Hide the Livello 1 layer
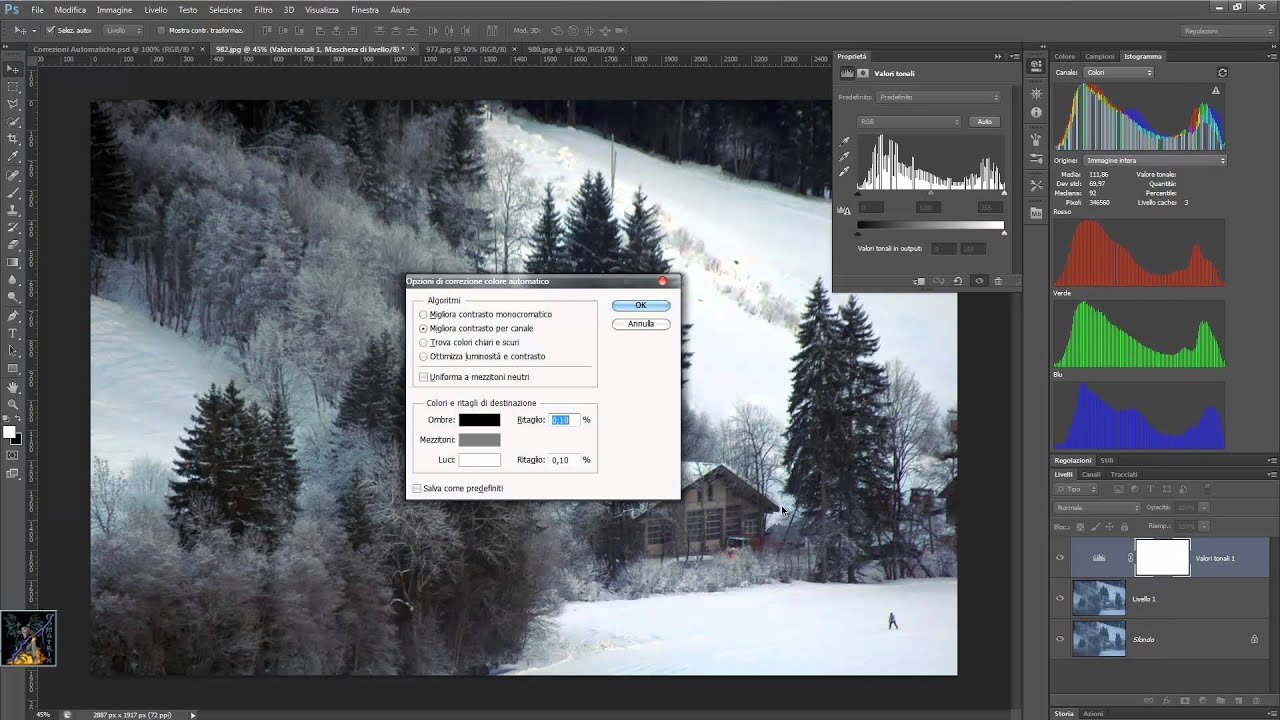This screenshot has width=1280, height=720. [x=1060, y=598]
